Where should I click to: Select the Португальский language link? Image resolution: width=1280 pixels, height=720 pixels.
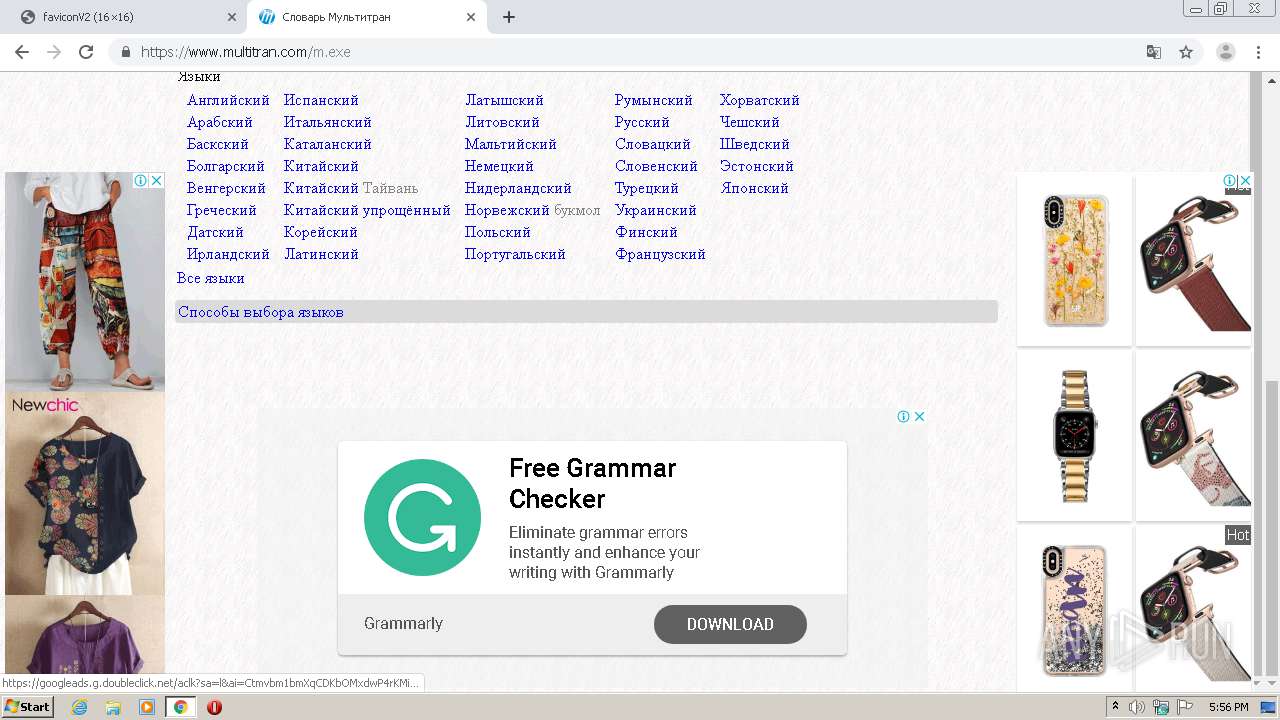(x=515, y=254)
